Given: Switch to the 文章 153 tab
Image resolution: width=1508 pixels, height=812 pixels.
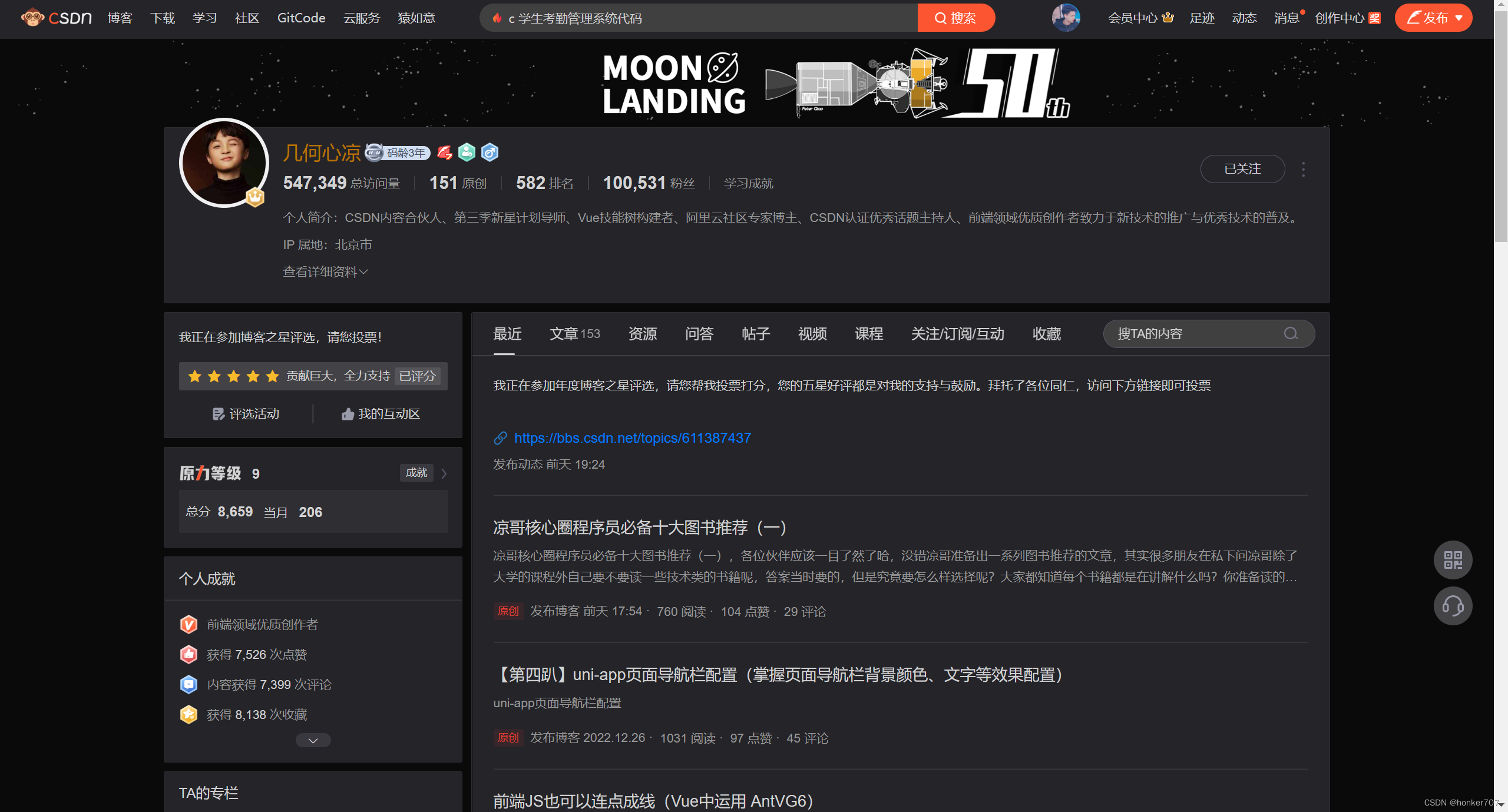Looking at the screenshot, I should tap(574, 334).
